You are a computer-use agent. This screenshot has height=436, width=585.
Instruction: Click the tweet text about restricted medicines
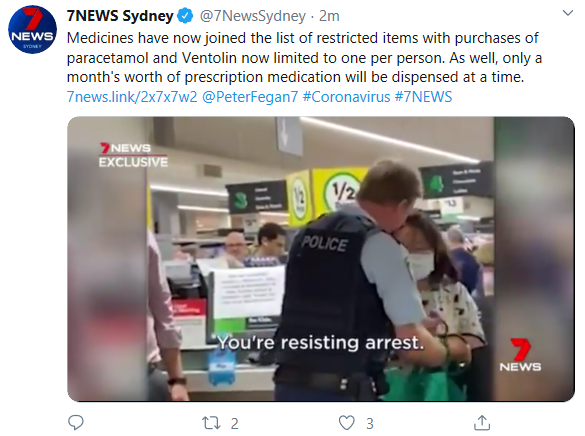click(x=304, y=58)
